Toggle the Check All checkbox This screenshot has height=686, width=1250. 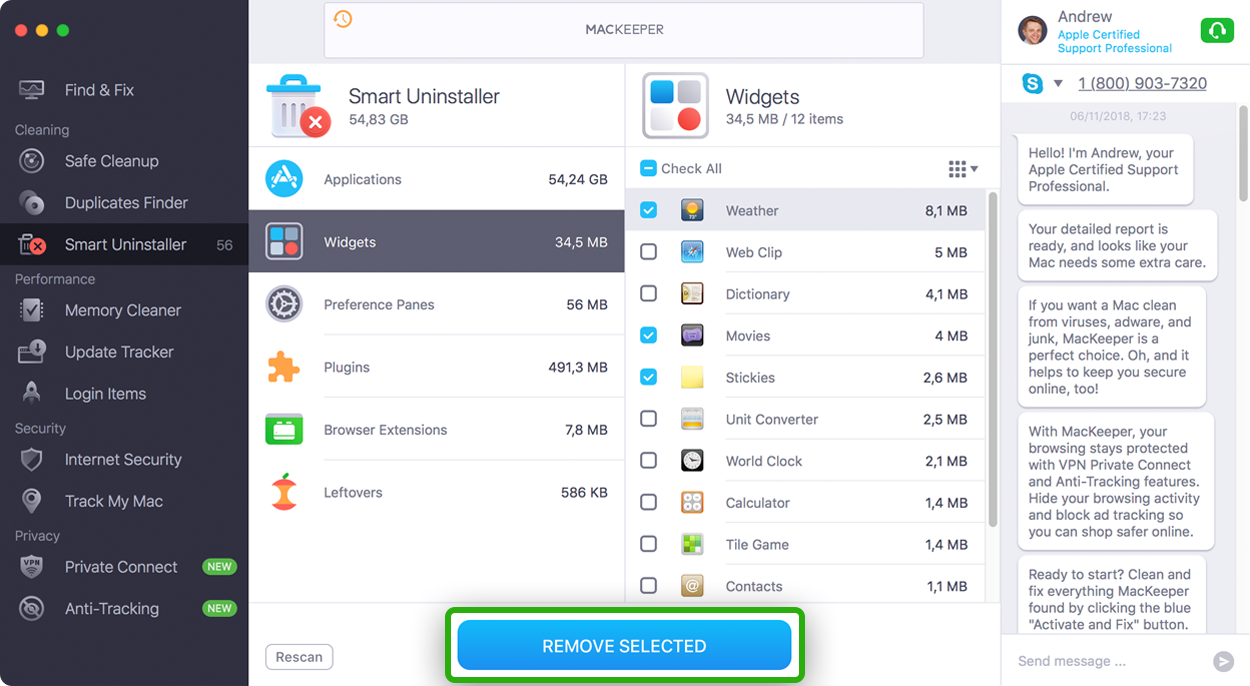coord(648,169)
